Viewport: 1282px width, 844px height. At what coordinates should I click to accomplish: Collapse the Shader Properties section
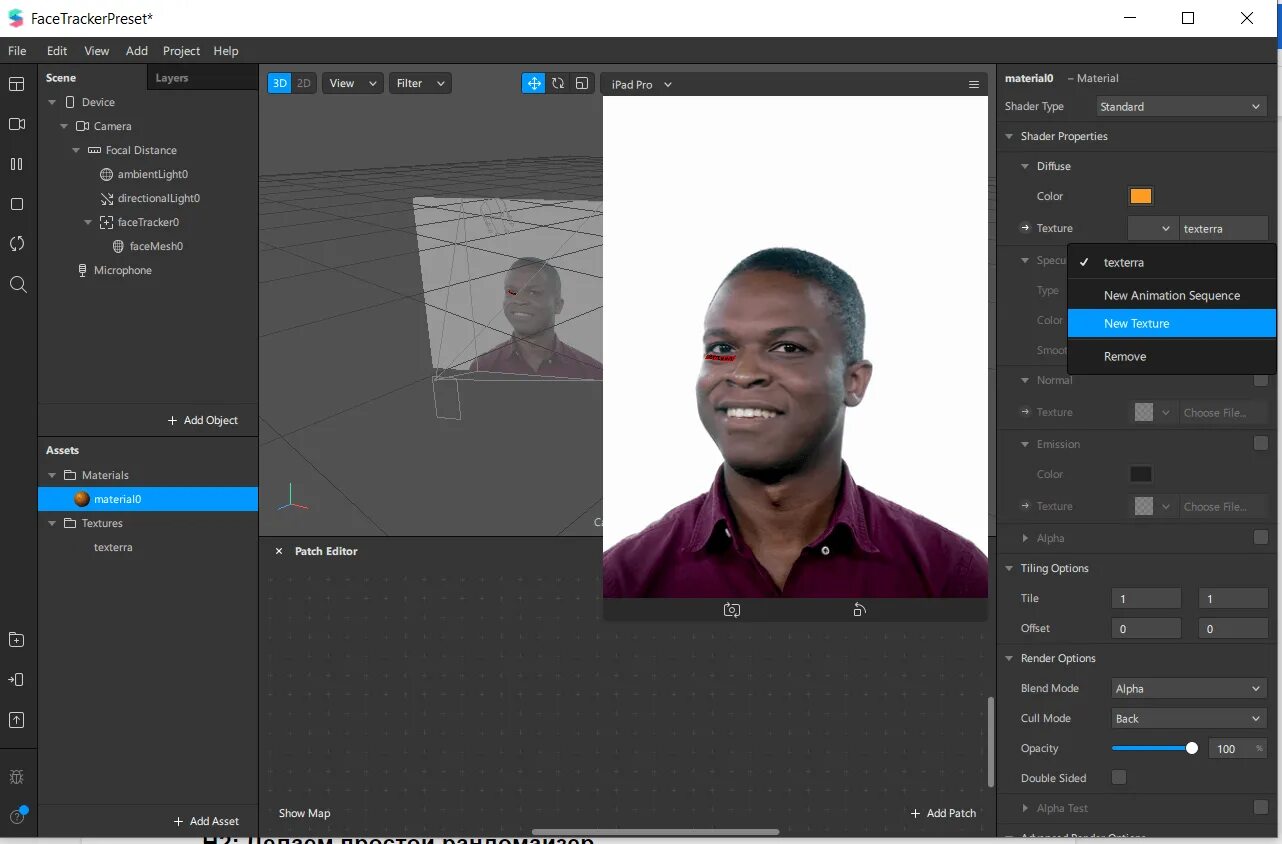[x=1009, y=136]
